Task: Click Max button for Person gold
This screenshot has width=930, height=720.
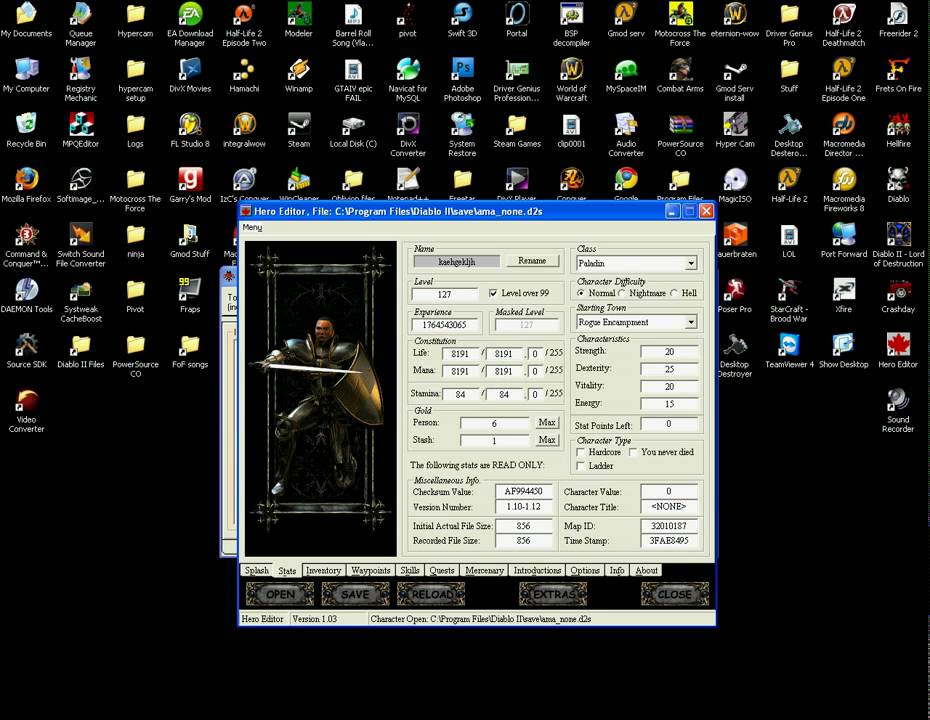Action: pyautogui.click(x=547, y=423)
